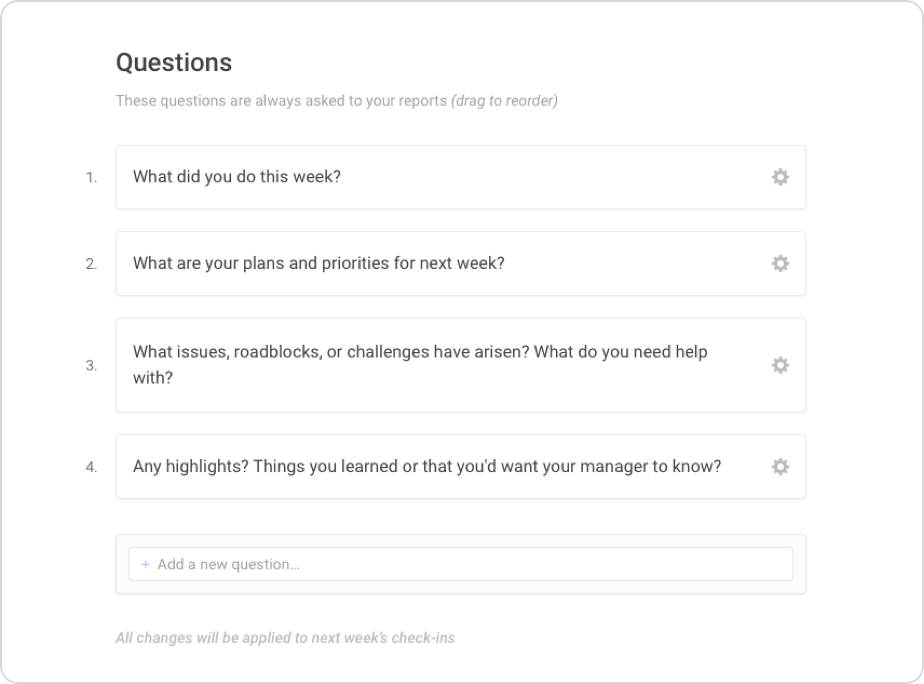This screenshot has width=924, height=684.
Task: Click the gear icon on the plans and priorities question
Action: 780,264
